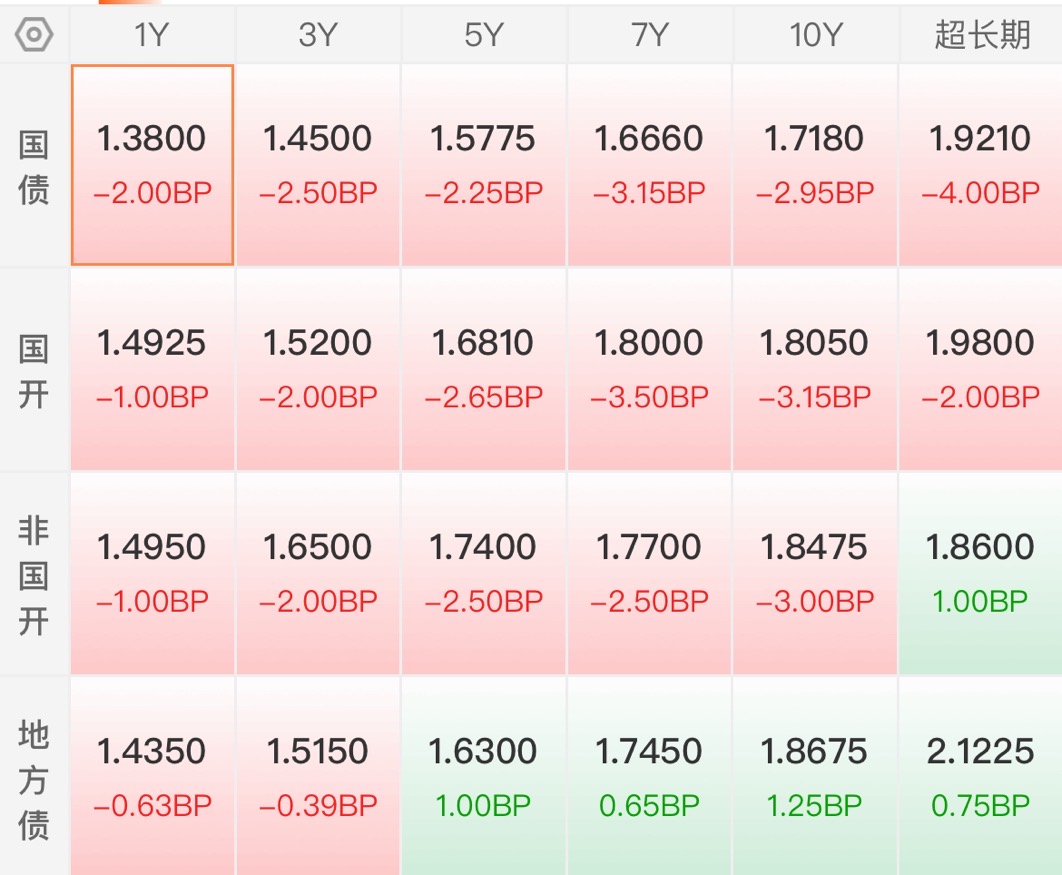Click the 国债 10Y cell 1.7180
The height and width of the screenshot is (875, 1062).
[815, 165]
